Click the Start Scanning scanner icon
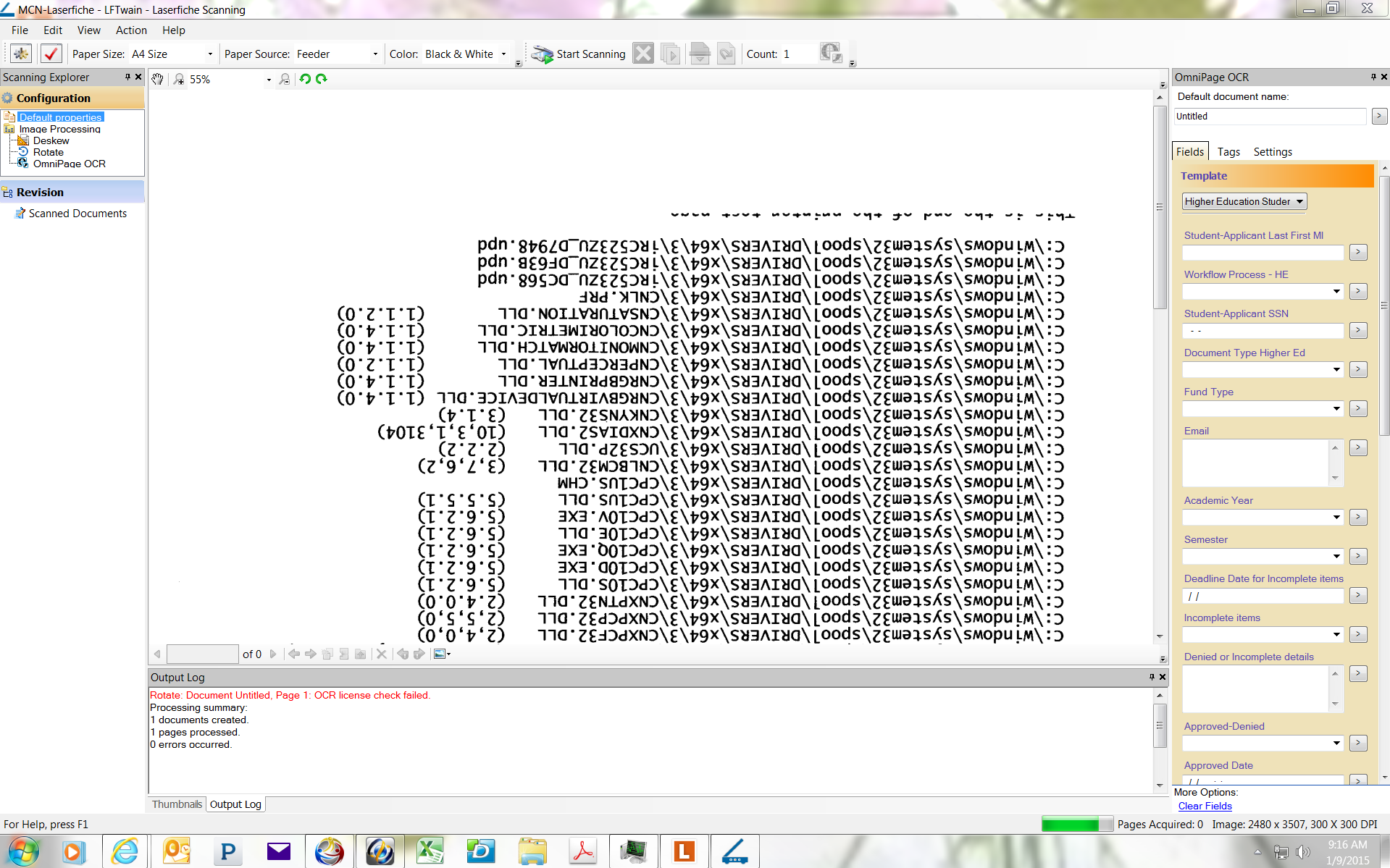Viewport: 1390px width, 868px height. pyautogui.click(x=542, y=54)
